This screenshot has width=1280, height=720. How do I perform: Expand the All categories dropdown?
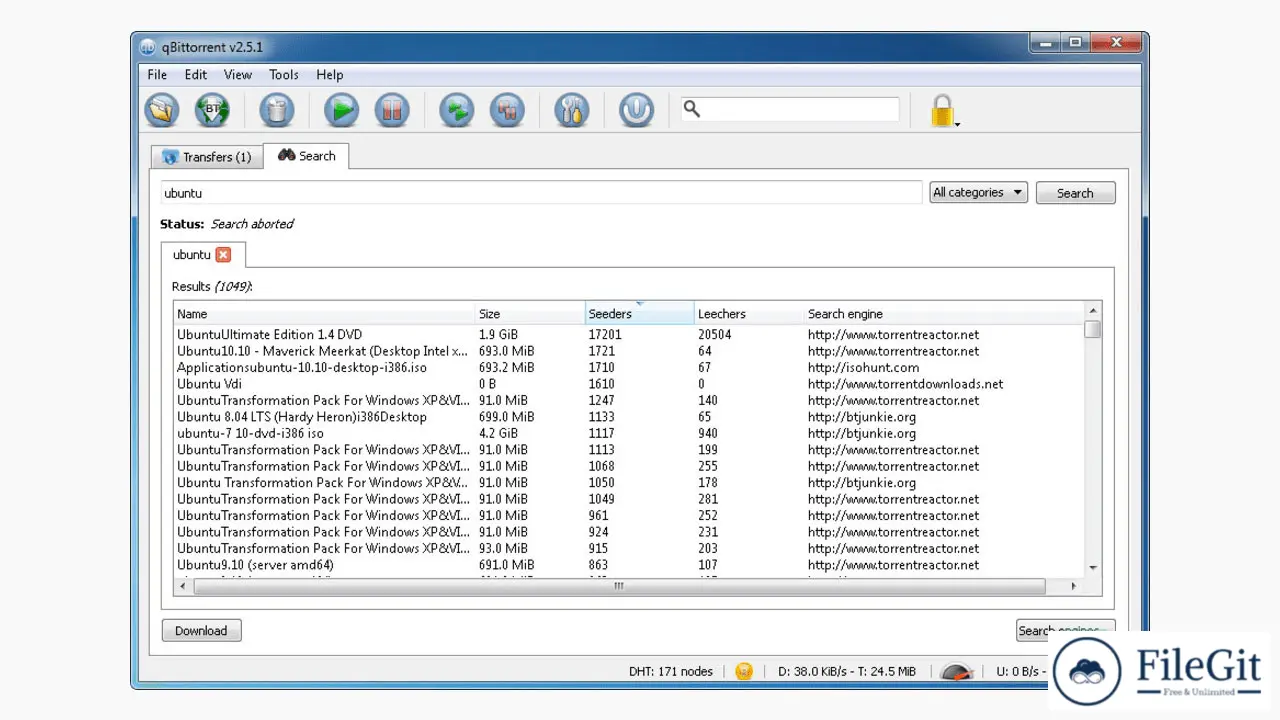pos(978,192)
